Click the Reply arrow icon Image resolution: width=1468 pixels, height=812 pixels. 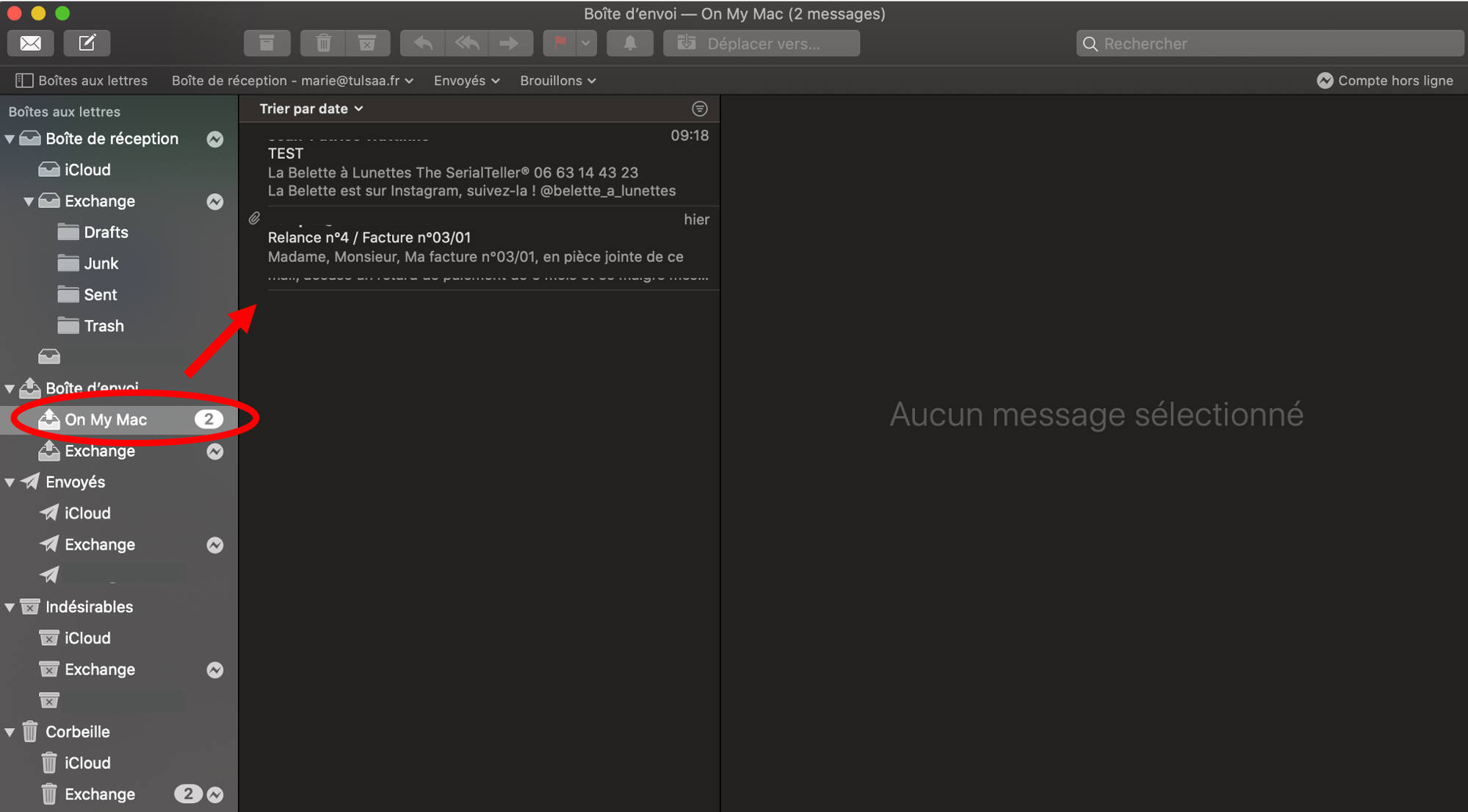(423, 43)
